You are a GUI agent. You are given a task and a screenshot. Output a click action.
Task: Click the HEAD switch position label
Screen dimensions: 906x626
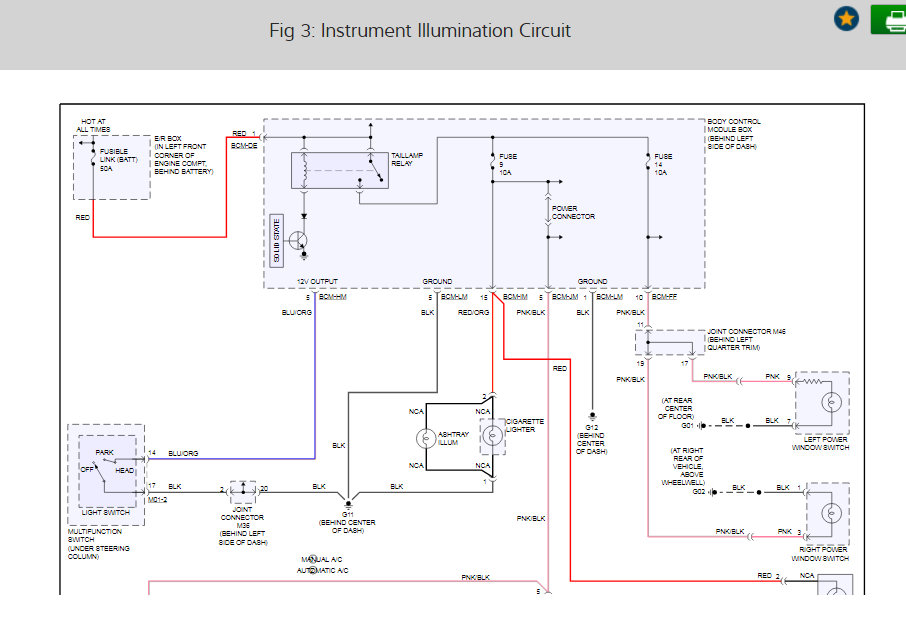(124, 471)
